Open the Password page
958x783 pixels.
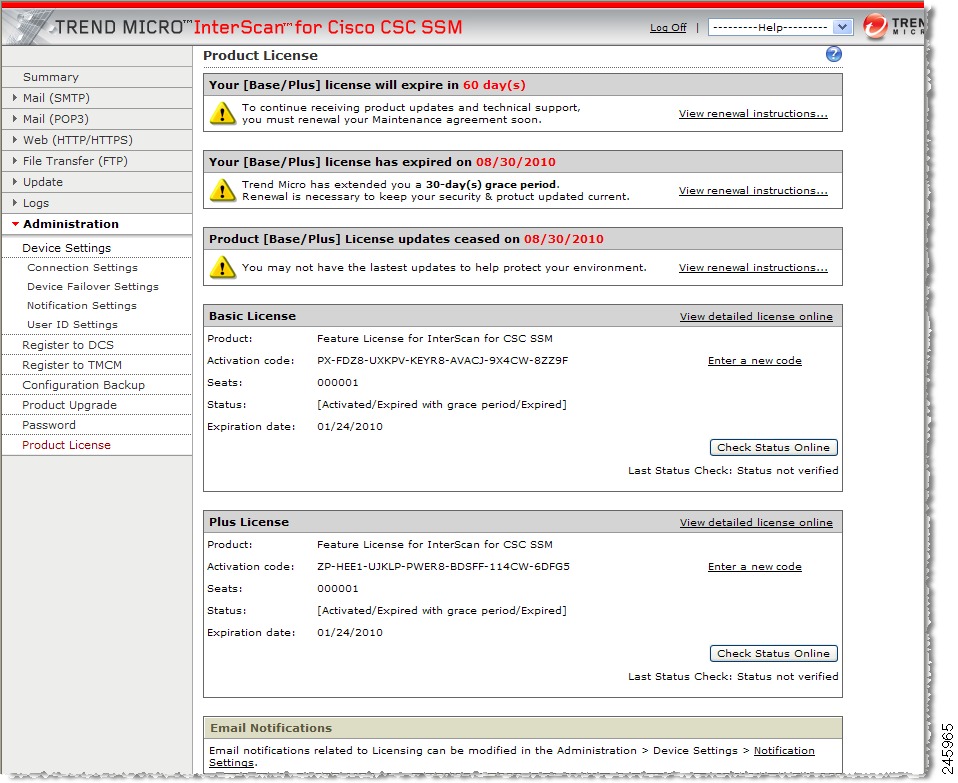click(x=49, y=425)
